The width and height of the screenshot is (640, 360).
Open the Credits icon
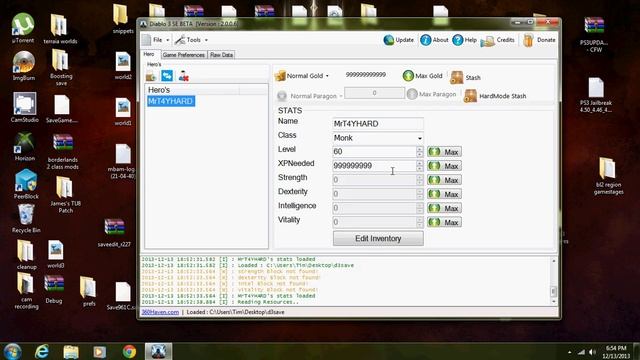pos(487,40)
